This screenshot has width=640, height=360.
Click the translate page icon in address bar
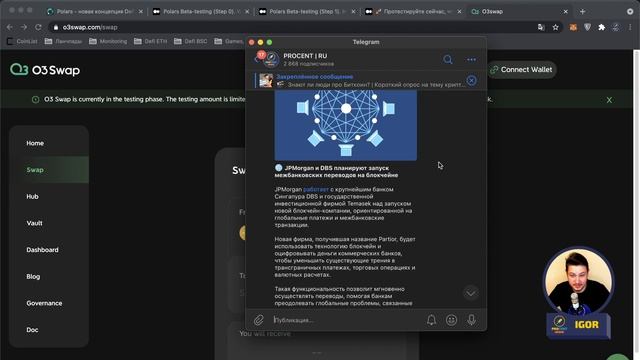click(x=541, y=27)
